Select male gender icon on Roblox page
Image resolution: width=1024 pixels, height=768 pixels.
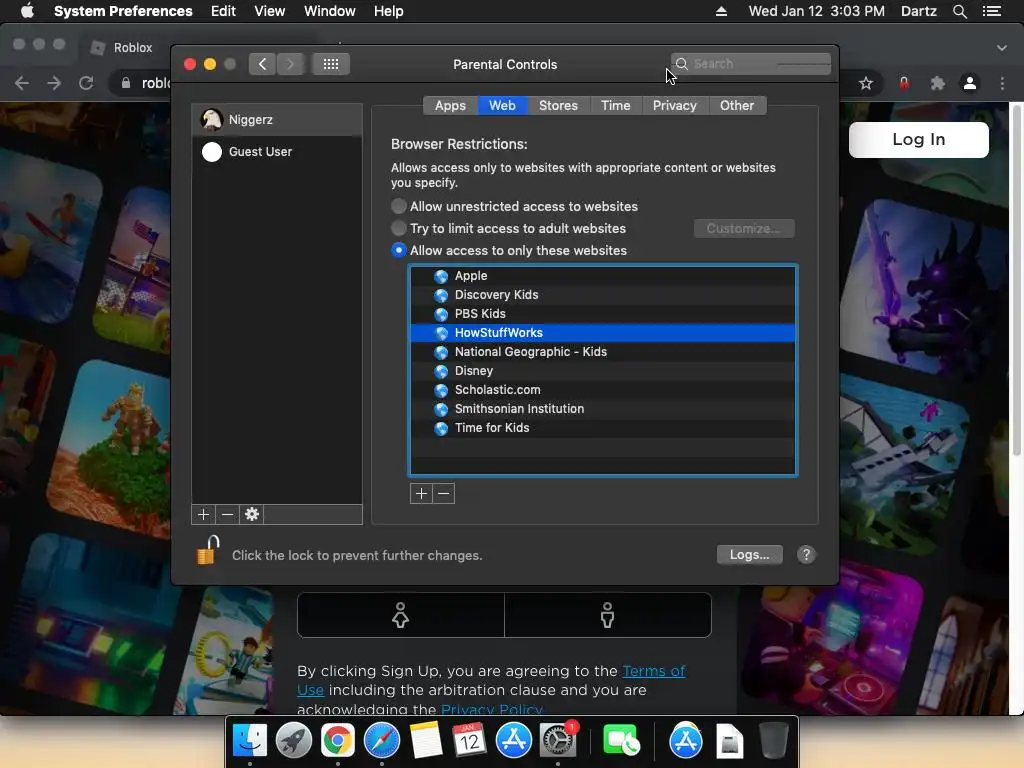tap(607, 615)
